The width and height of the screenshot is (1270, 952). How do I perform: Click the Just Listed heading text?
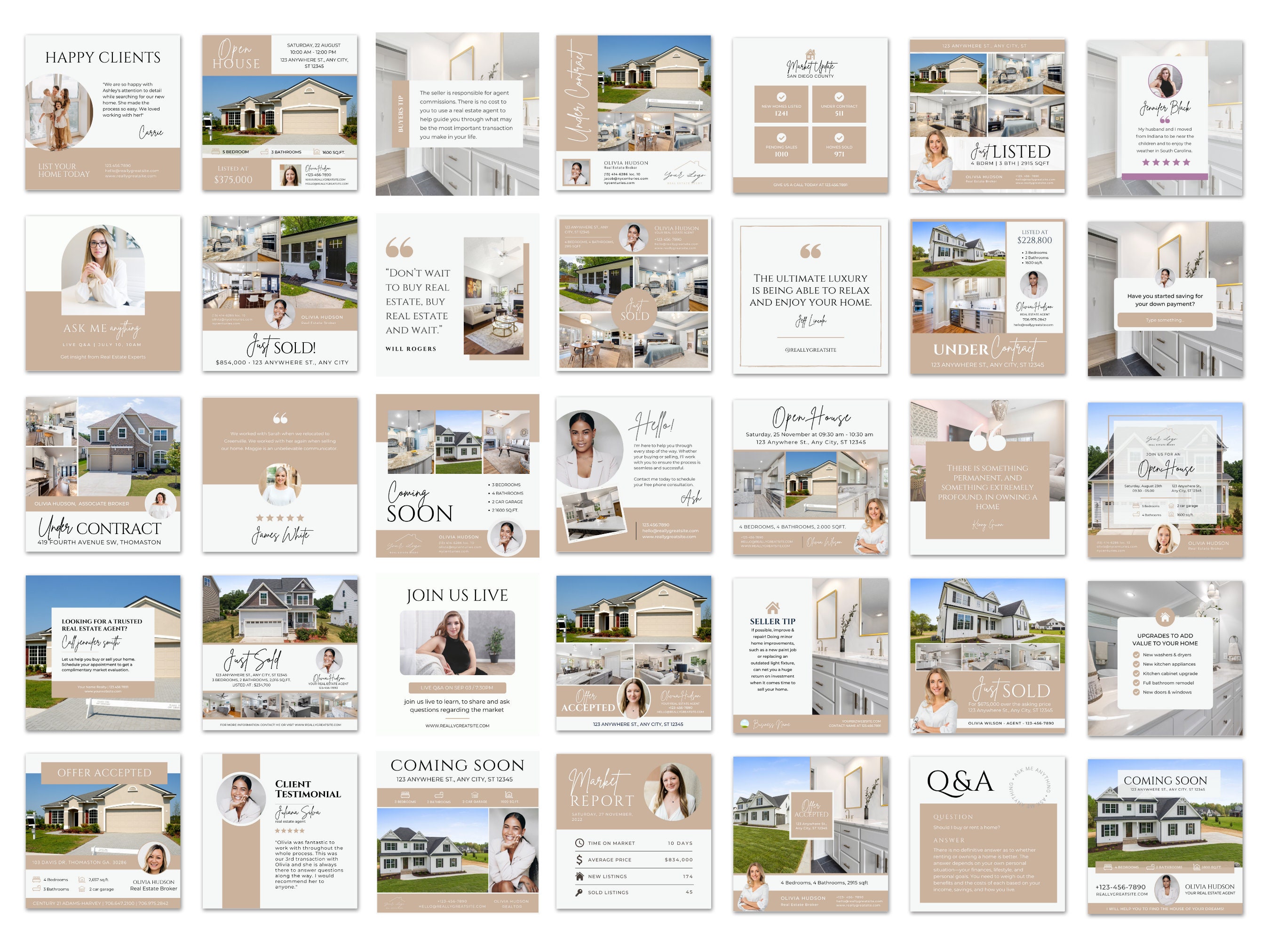point(1010,151)
